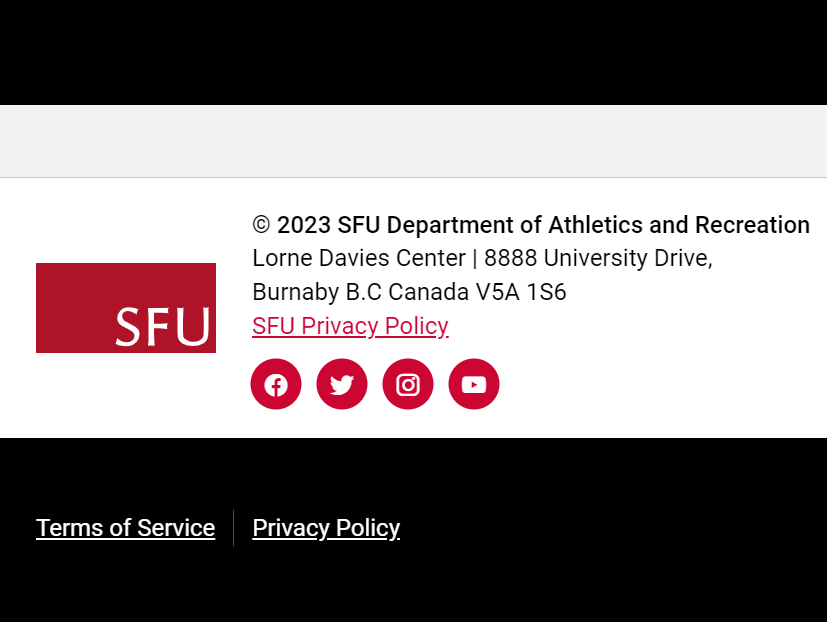This screenshot has width=827, height=622.
Task: Click the play-button YouTube icon
Action: pos(474,384)
